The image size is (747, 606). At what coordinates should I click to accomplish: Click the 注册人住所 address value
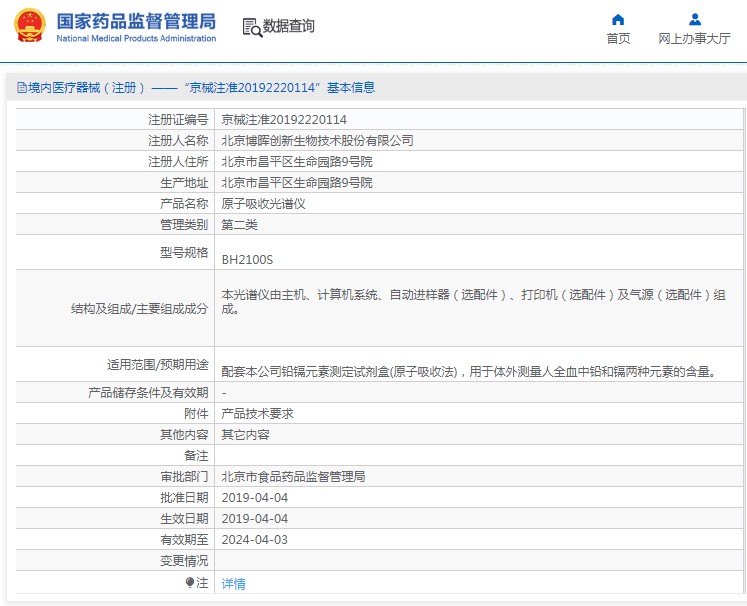point(297,162)
